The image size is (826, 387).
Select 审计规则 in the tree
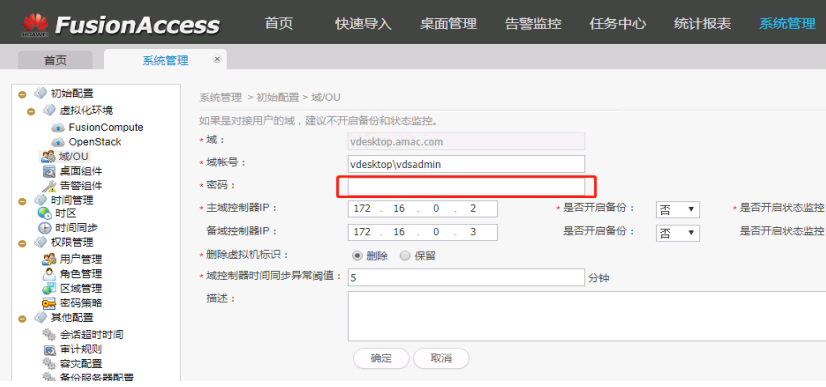click(81, 349)
